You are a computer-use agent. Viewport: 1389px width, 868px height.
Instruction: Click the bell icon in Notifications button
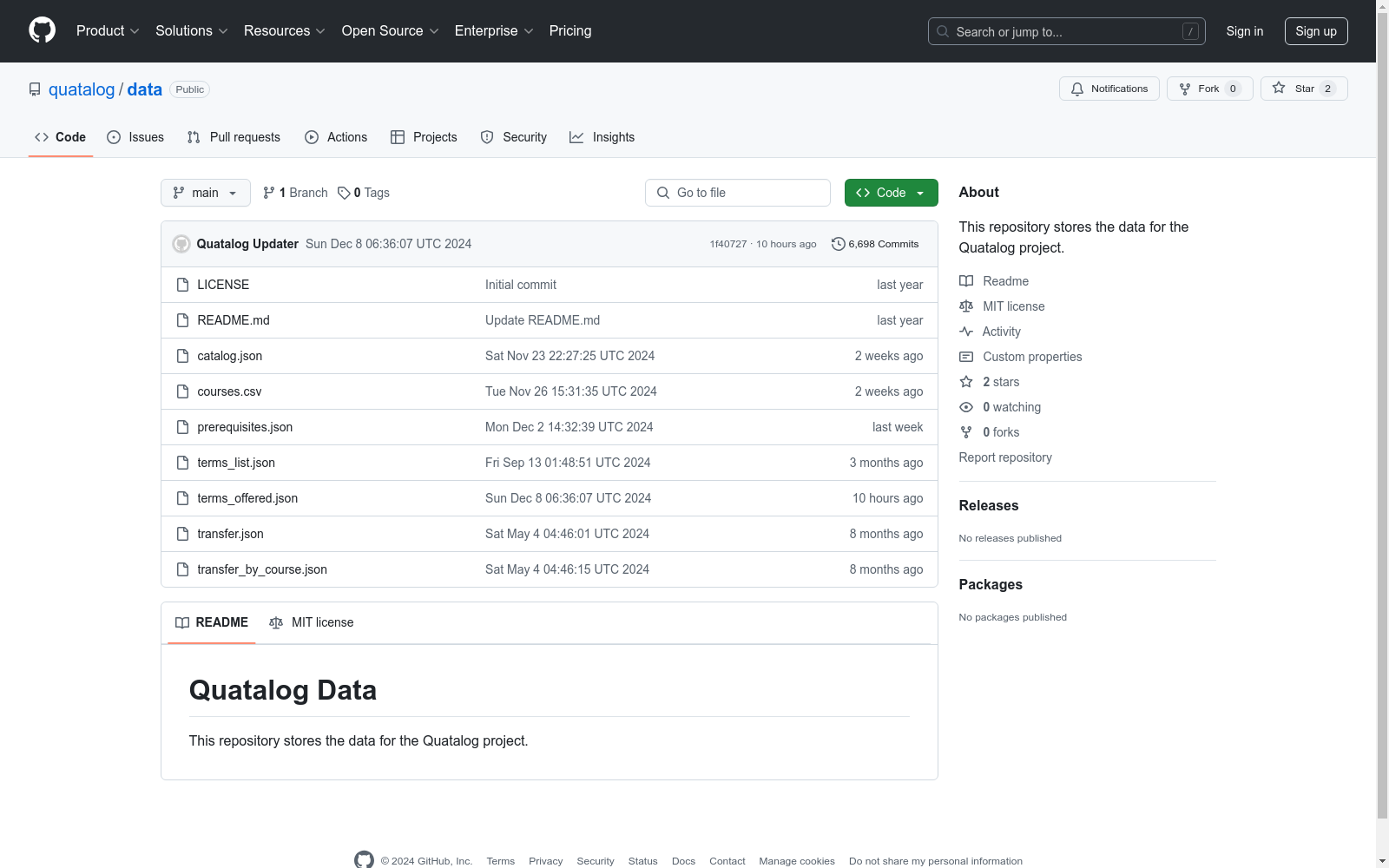click(1077, 89)
